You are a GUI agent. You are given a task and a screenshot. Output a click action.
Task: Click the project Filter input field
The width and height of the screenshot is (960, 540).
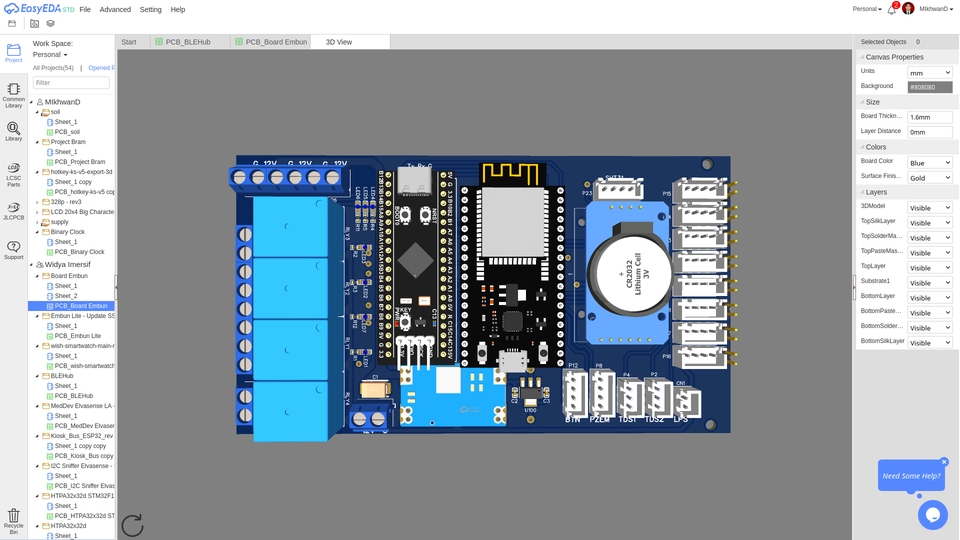[71, 83]
